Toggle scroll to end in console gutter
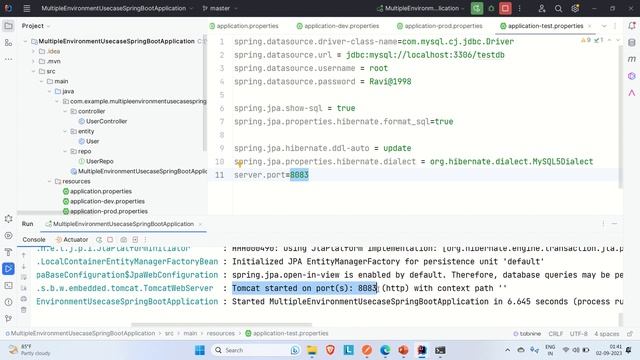This screenshot has width=640, height=360. coord(24,288)
